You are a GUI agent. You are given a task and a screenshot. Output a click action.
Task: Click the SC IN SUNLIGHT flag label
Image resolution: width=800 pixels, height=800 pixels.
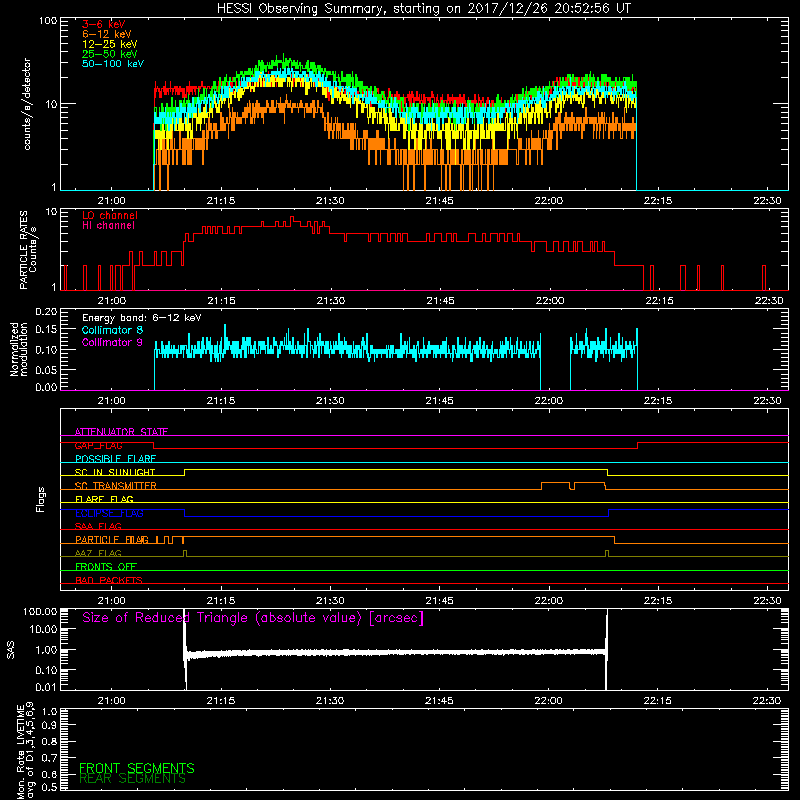point(115,472)
